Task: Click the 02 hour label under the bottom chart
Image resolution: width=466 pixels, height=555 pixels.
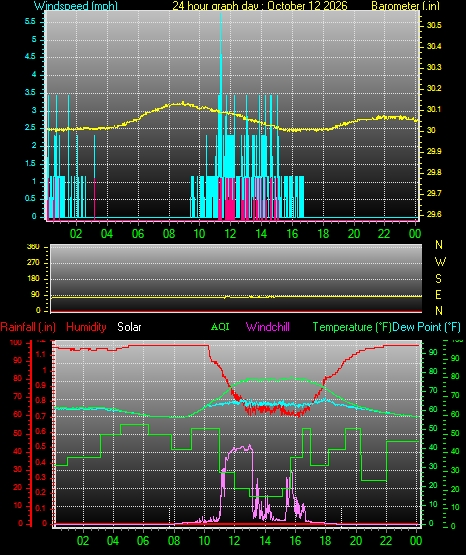Action: pyautogui.click(x=82, y=541)
